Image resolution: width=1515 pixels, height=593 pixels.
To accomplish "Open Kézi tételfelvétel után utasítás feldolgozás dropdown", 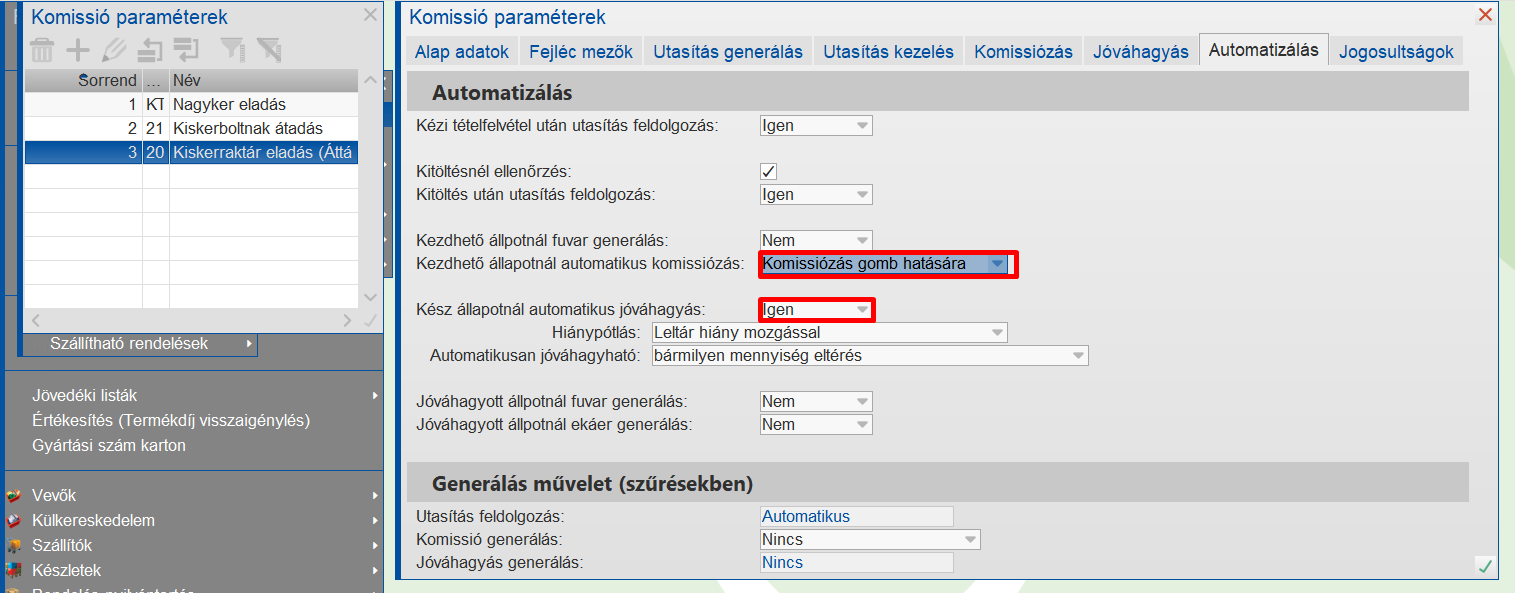I will [x=816, y=126].
